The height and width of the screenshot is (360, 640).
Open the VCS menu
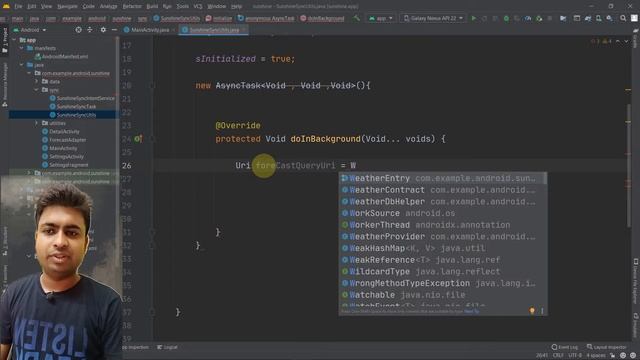pos(198,7)
